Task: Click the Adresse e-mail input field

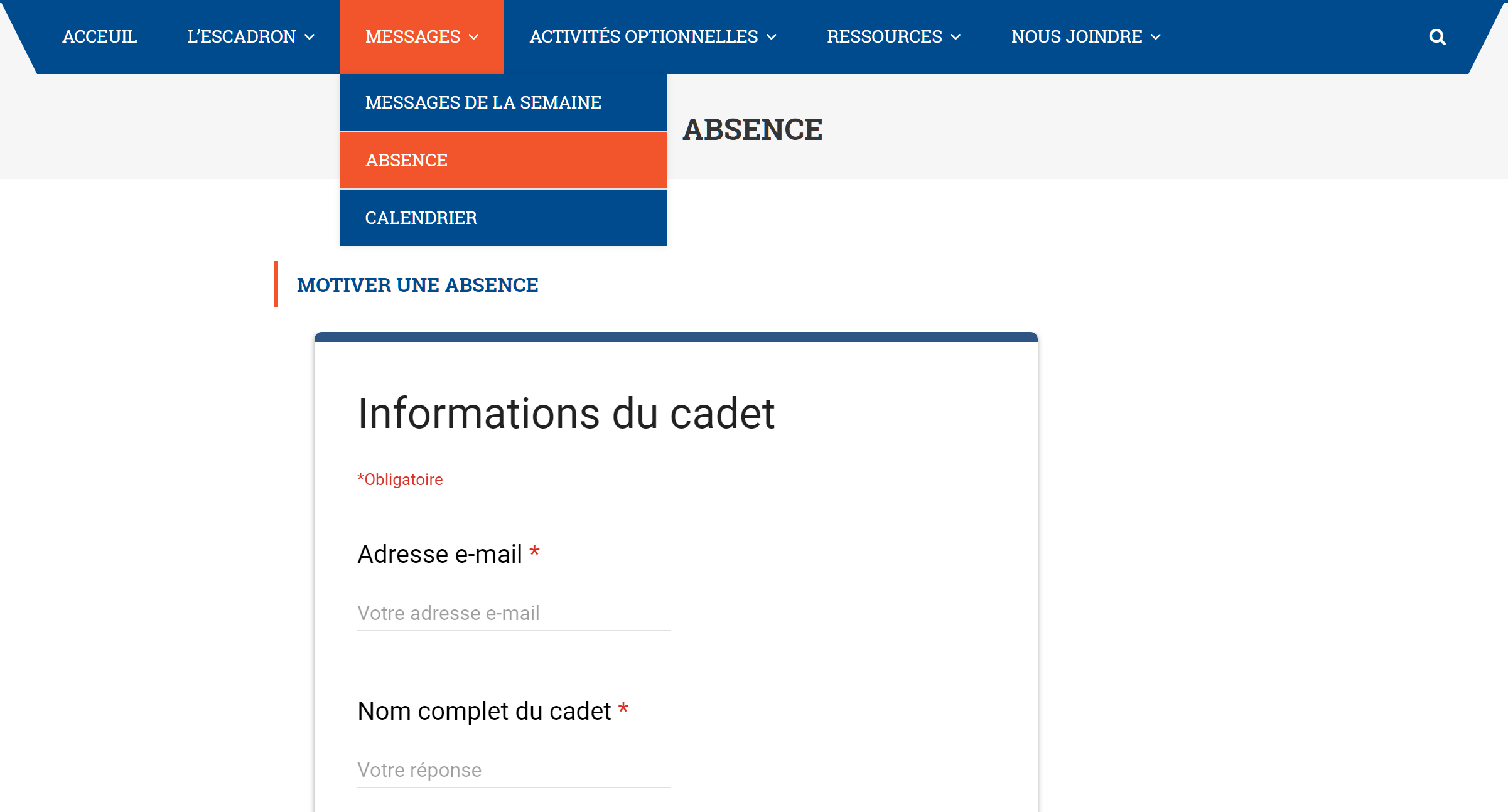Action: (514, 613)
